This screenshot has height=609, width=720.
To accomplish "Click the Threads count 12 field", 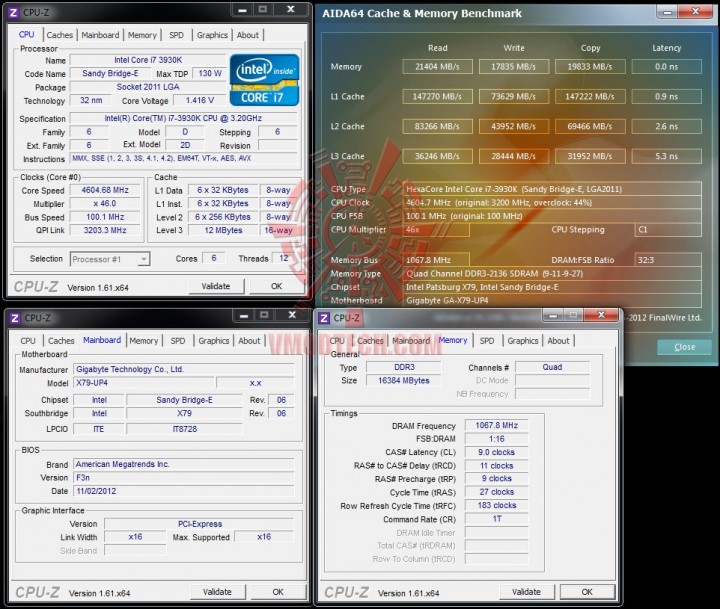I will pos(284,258).
